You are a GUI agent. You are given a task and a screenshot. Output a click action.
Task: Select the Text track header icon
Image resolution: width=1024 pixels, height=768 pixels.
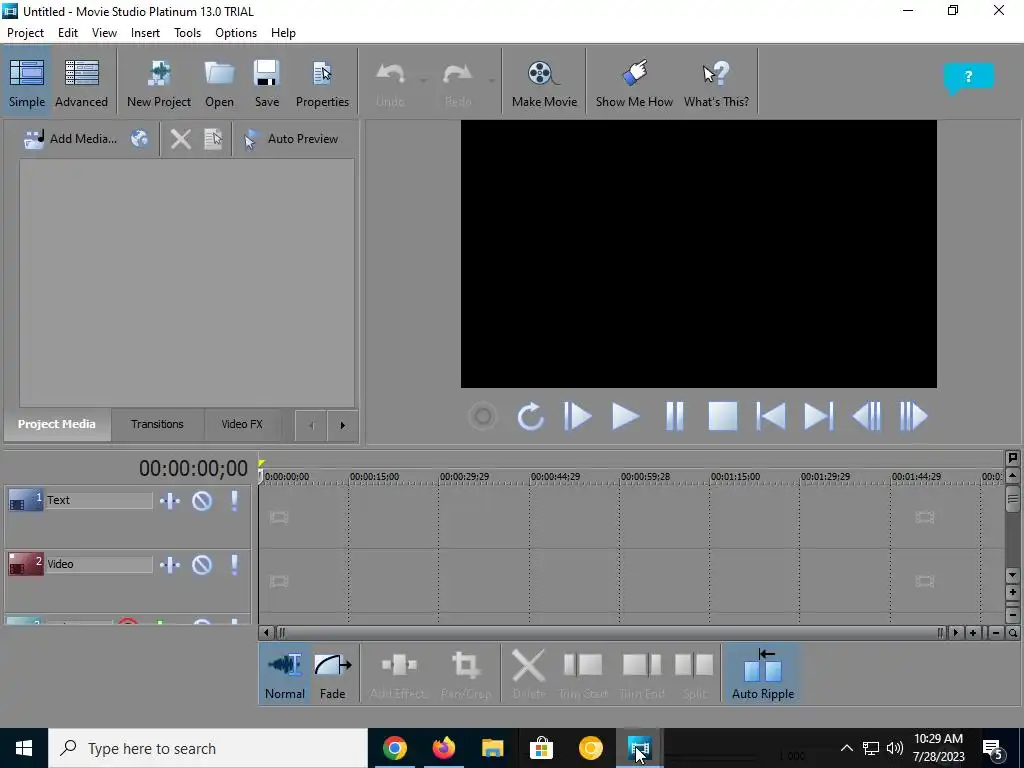pyautogui.click(x=25, y=501)
